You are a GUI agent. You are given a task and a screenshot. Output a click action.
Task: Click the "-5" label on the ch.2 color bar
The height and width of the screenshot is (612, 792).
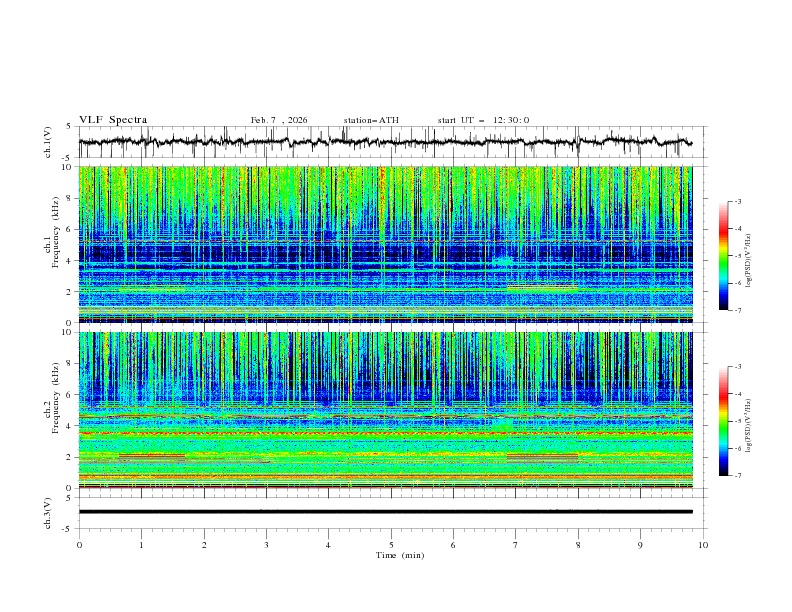(737, 421)
